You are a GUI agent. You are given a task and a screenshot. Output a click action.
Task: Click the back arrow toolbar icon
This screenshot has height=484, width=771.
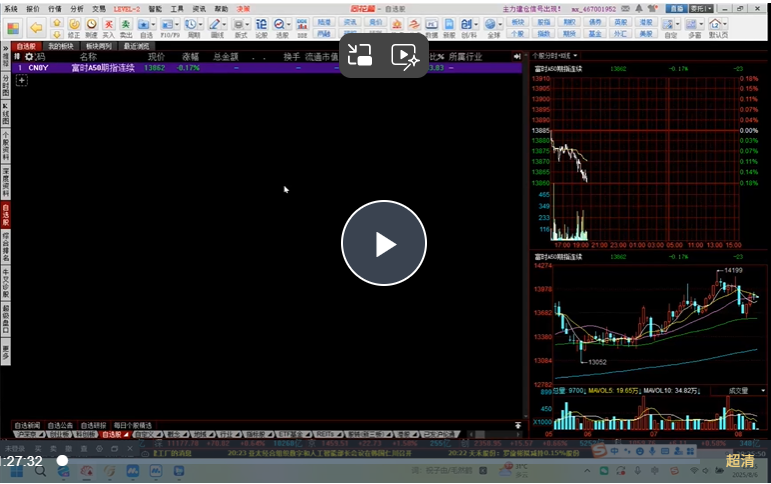pos(36,26)
